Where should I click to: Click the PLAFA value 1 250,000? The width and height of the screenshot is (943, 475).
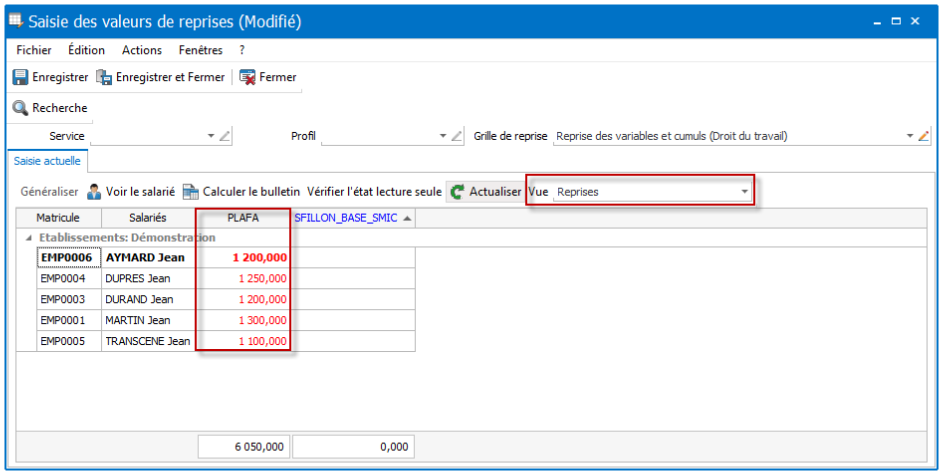click(262, 279)
